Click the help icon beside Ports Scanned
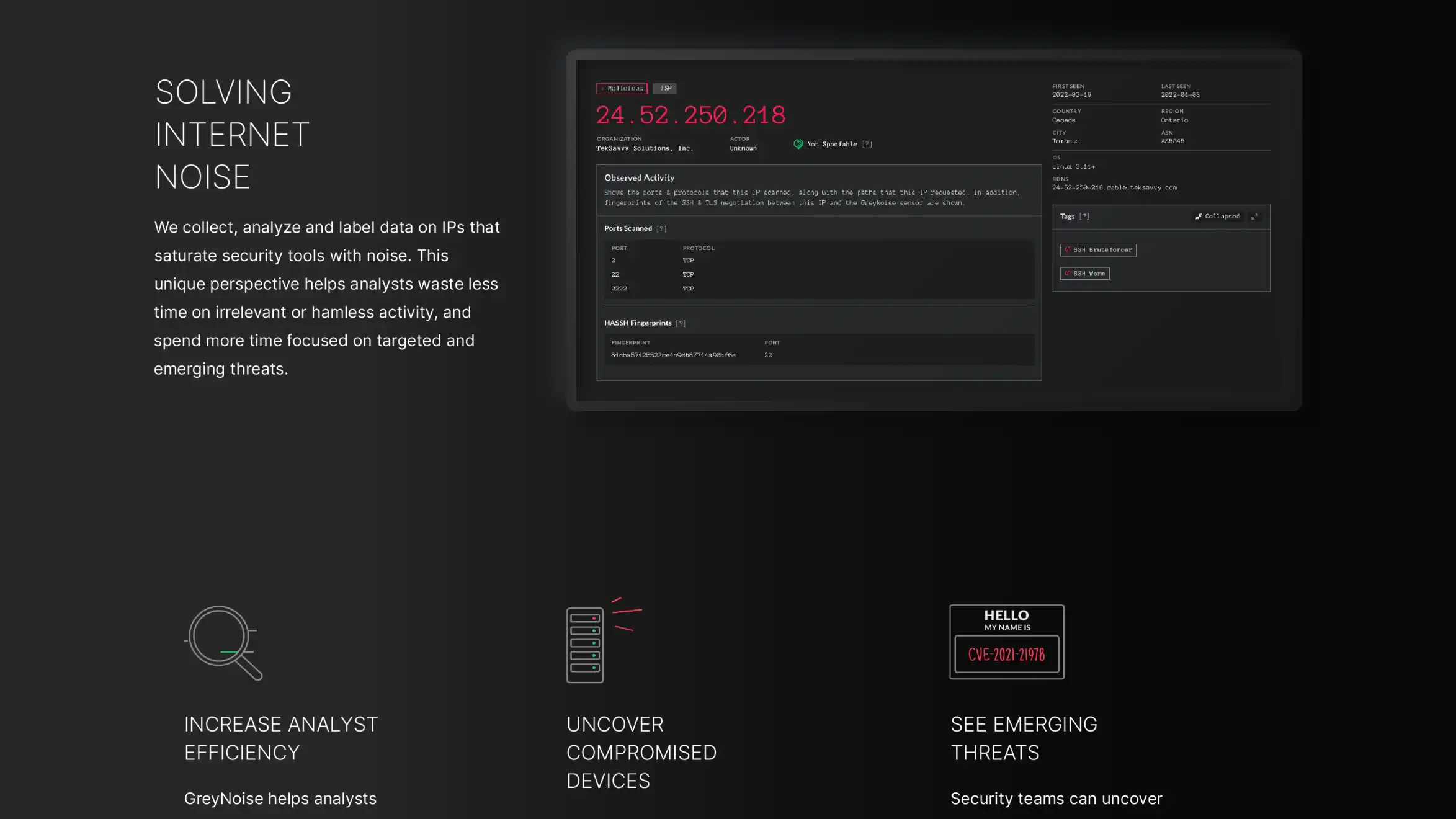Screen dimensions: 1456x819 pos(661,229)
